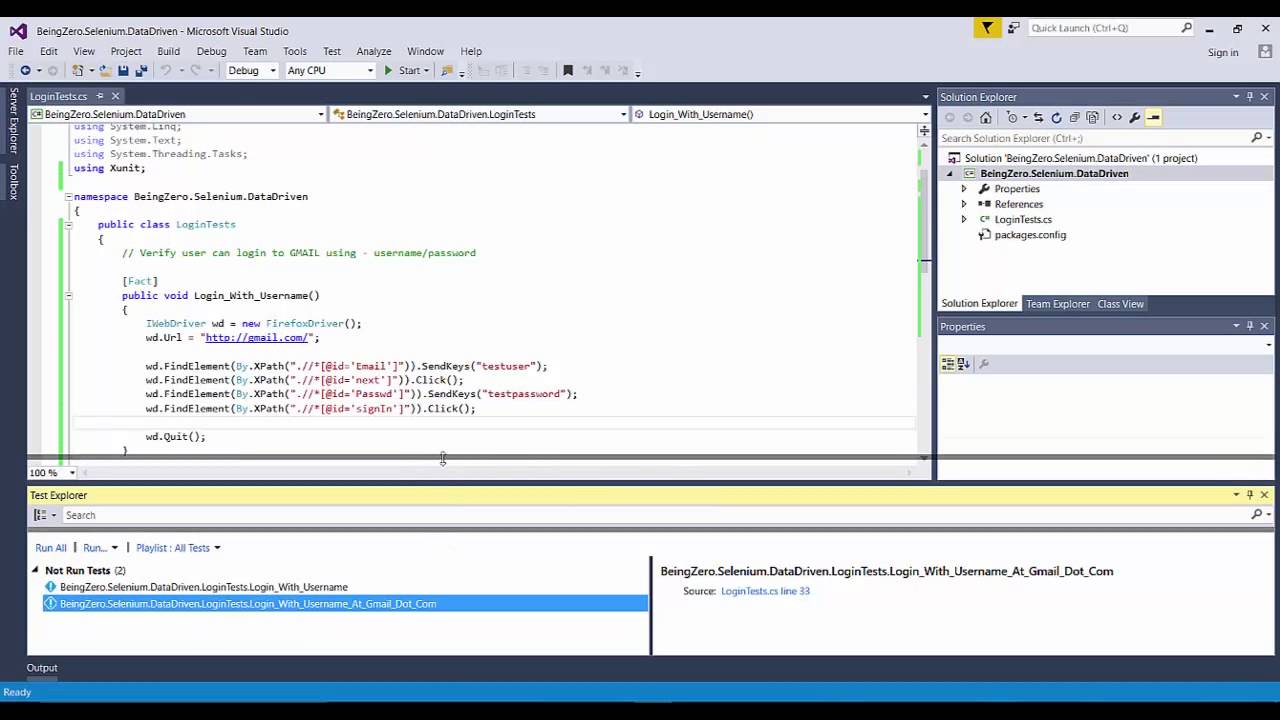The height and width of the screenshot is (720, 1280).
Task: Click the green Start debugging arrow
Action: (388, 71)
